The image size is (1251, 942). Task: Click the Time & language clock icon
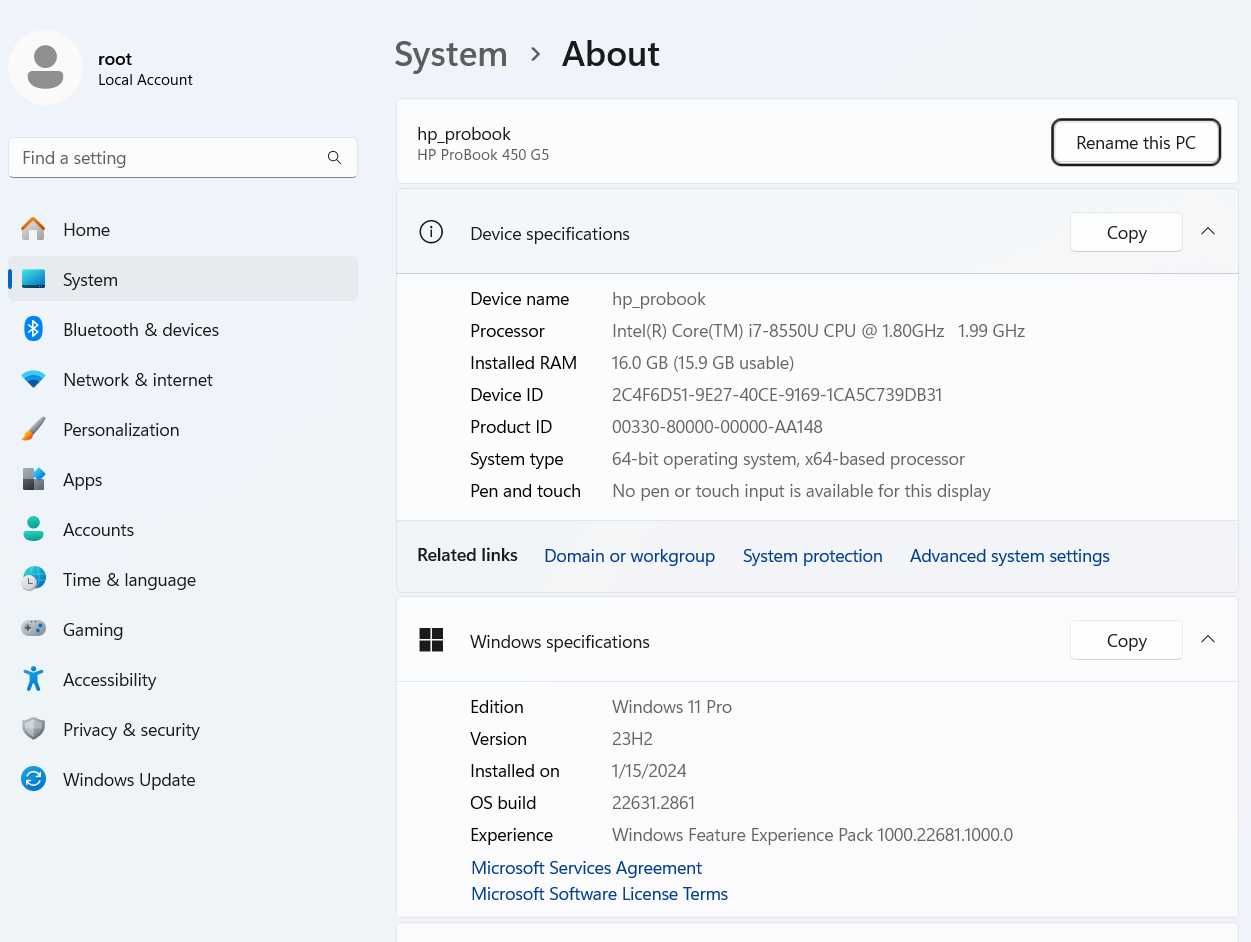pyautogui.click(x=34, y=579)
